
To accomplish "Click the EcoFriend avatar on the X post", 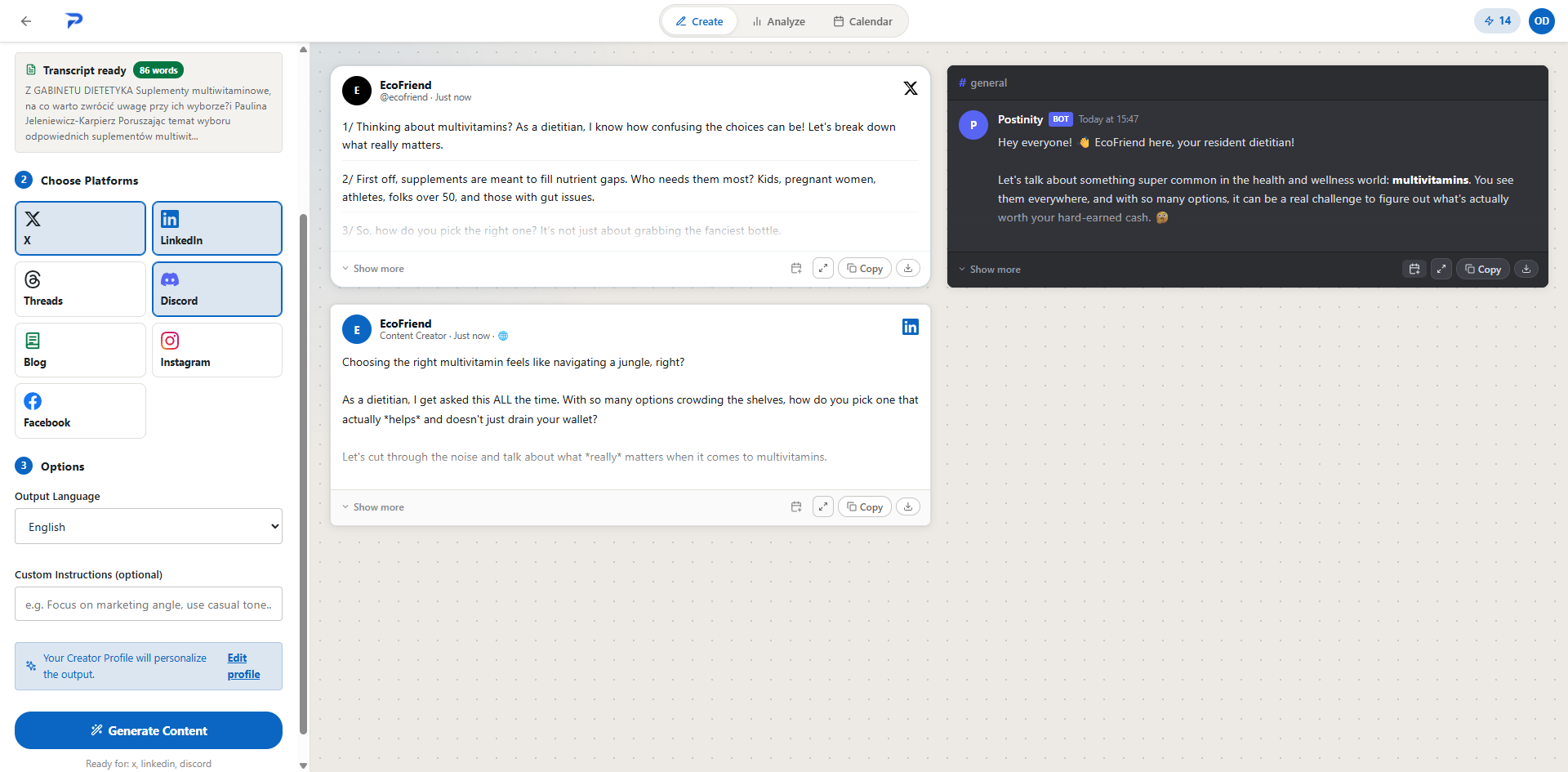I will (x=357, y=91).
